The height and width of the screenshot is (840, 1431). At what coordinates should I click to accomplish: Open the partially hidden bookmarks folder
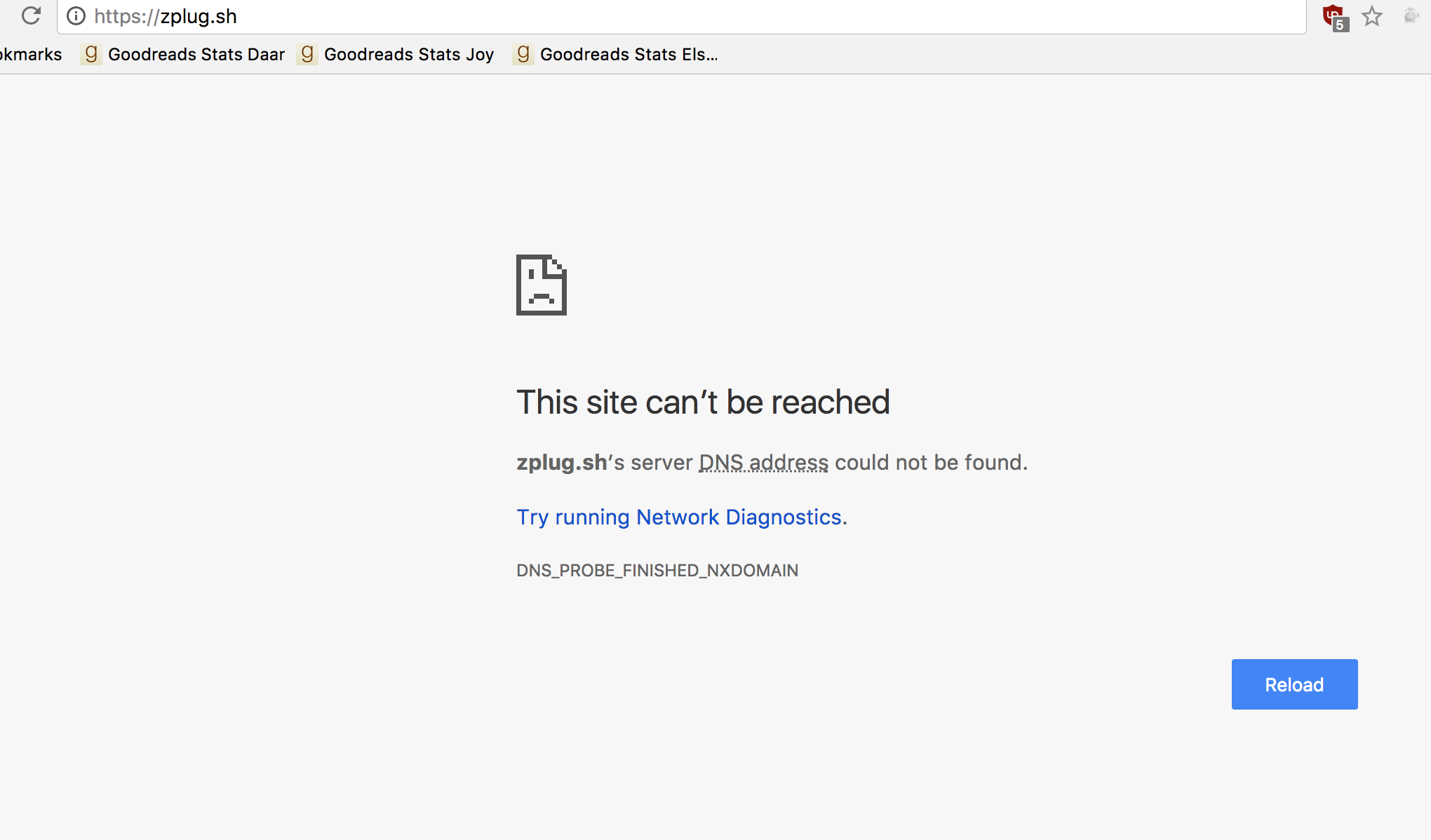pos(31,54)
